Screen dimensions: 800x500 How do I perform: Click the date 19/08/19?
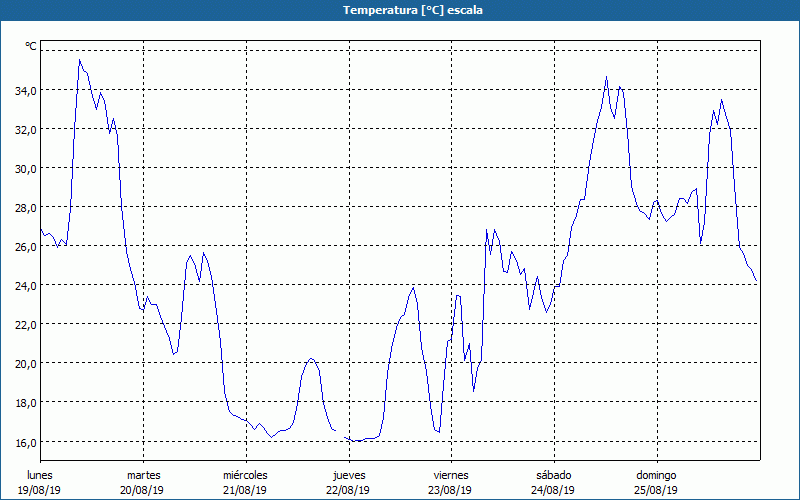point(39,490)
